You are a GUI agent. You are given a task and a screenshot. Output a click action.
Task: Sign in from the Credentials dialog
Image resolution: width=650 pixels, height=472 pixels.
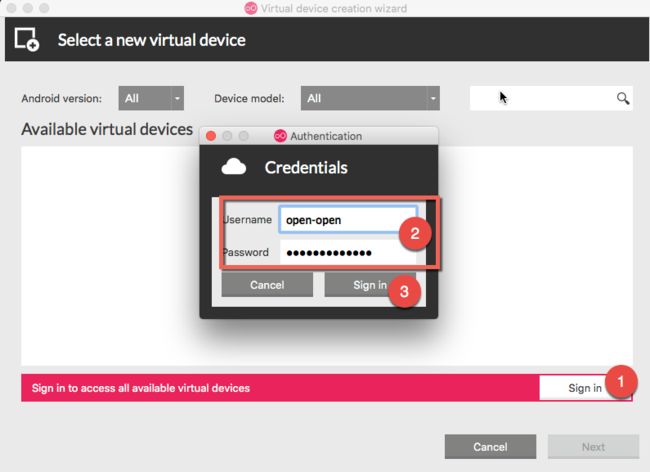pyautogui.click(x=370, y=285)
